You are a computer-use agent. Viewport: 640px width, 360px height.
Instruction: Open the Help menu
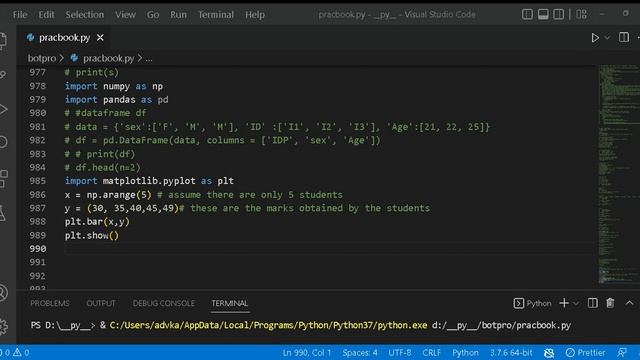point(255,15)
